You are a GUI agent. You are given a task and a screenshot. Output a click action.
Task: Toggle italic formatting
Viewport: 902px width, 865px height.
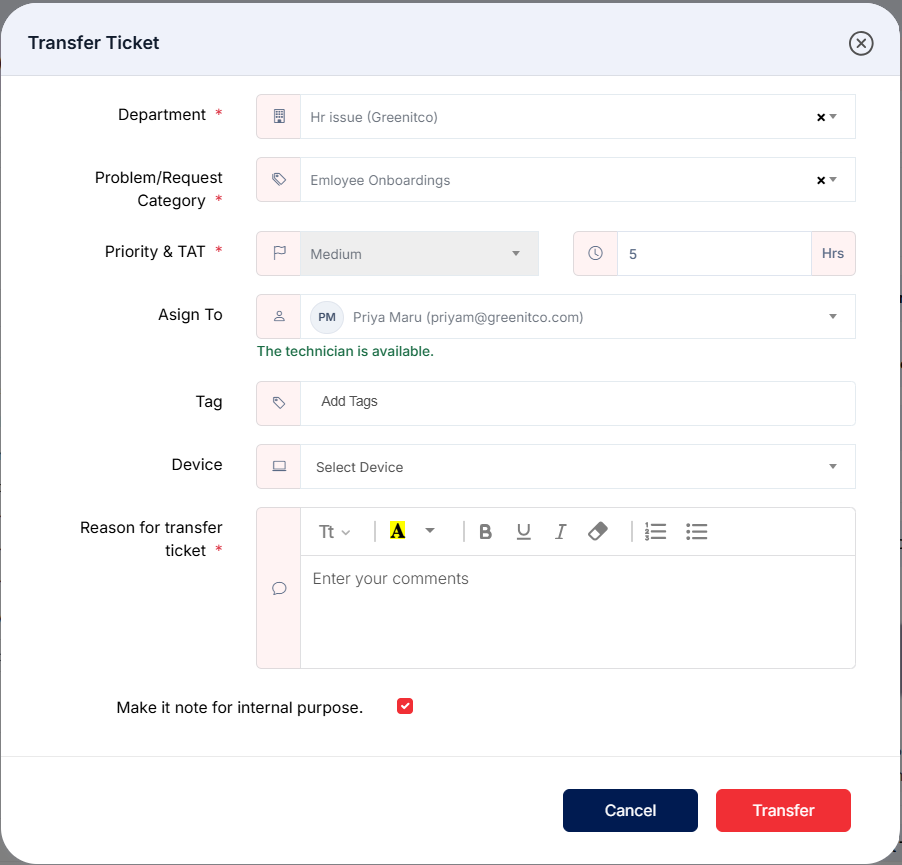[560, 531]
